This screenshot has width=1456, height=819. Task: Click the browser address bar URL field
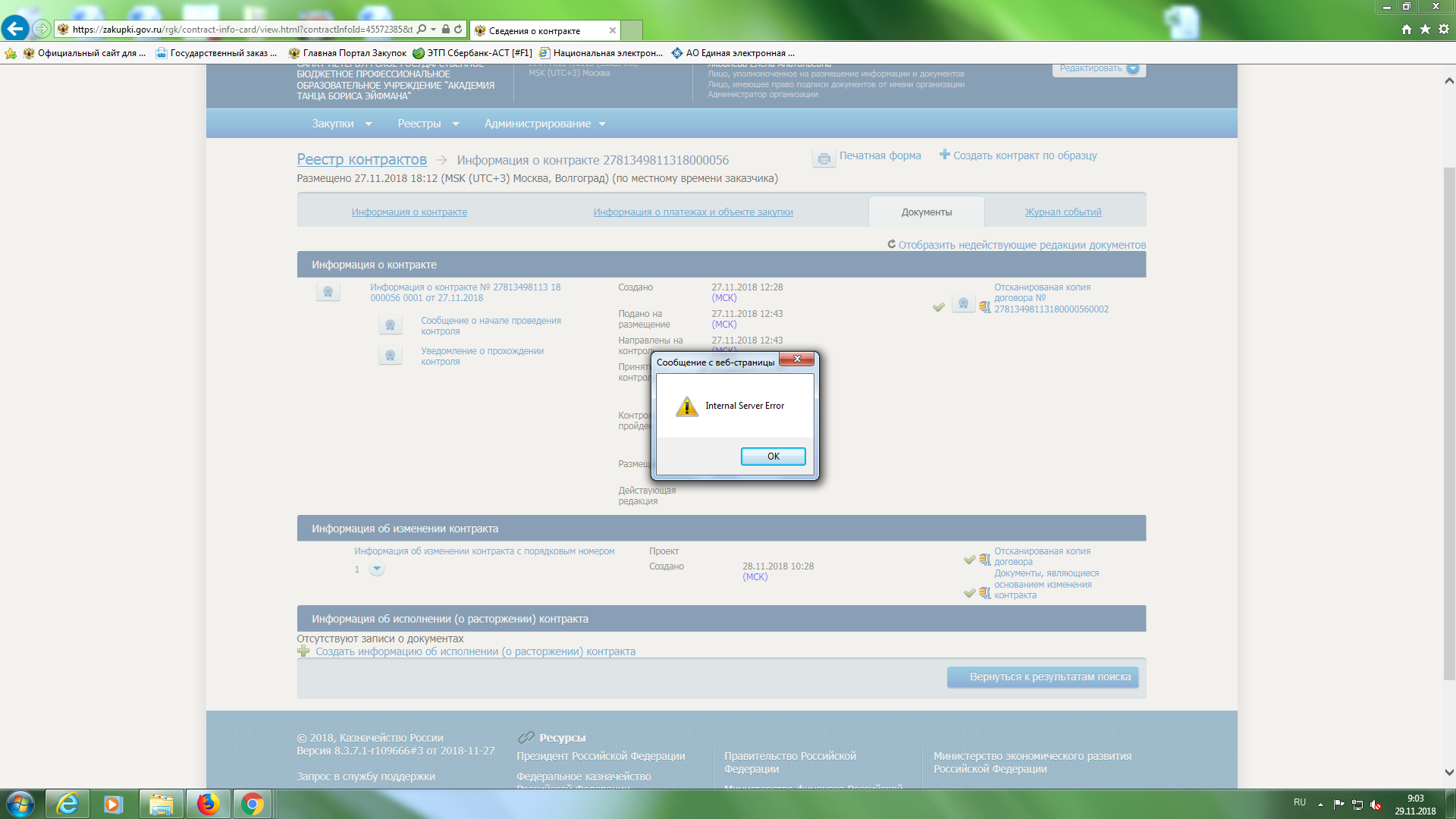243,30
